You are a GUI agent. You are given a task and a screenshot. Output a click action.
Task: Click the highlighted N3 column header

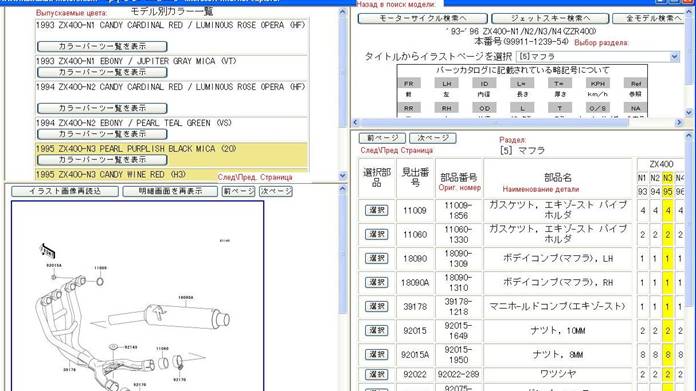coord(667,178)
